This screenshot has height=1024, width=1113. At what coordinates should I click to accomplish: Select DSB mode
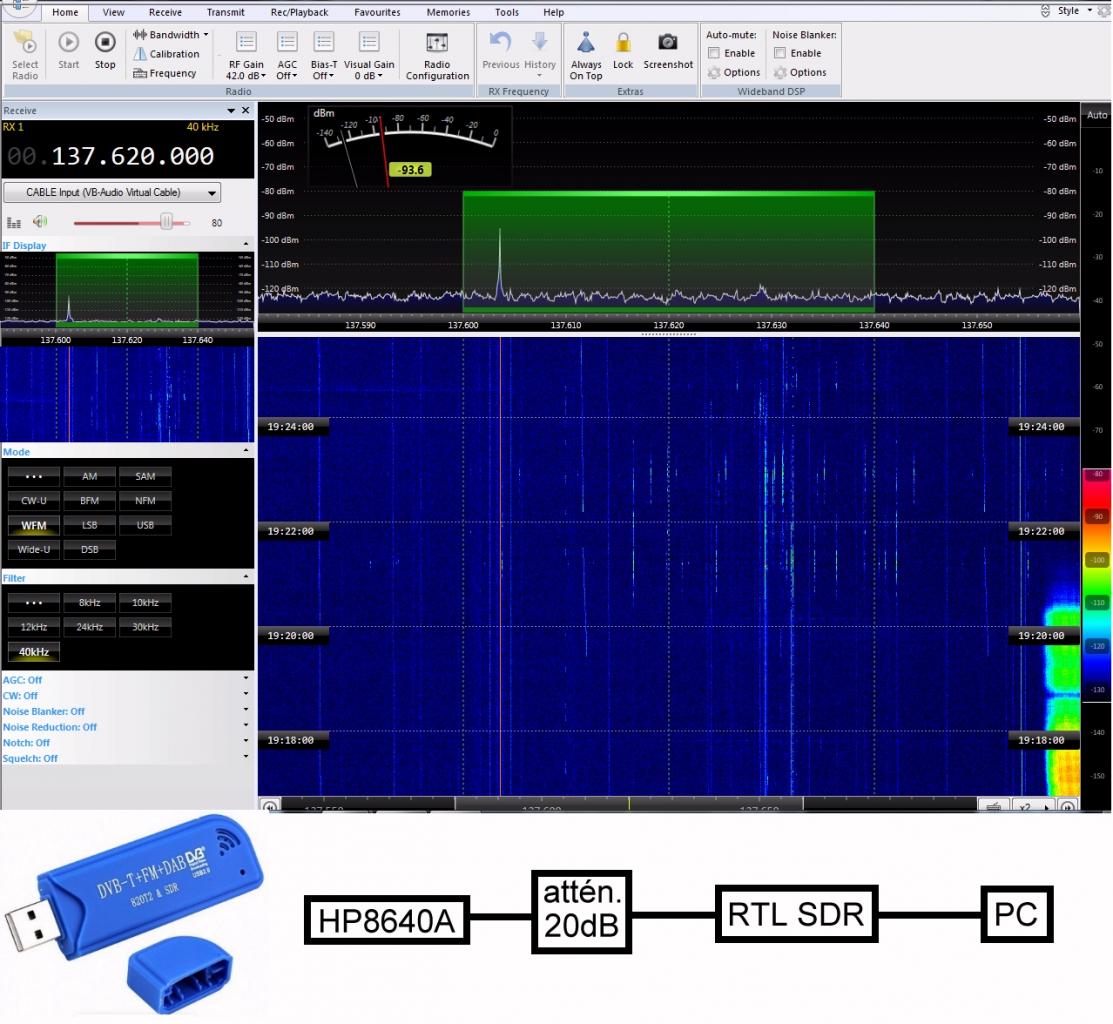coord(89,549)
